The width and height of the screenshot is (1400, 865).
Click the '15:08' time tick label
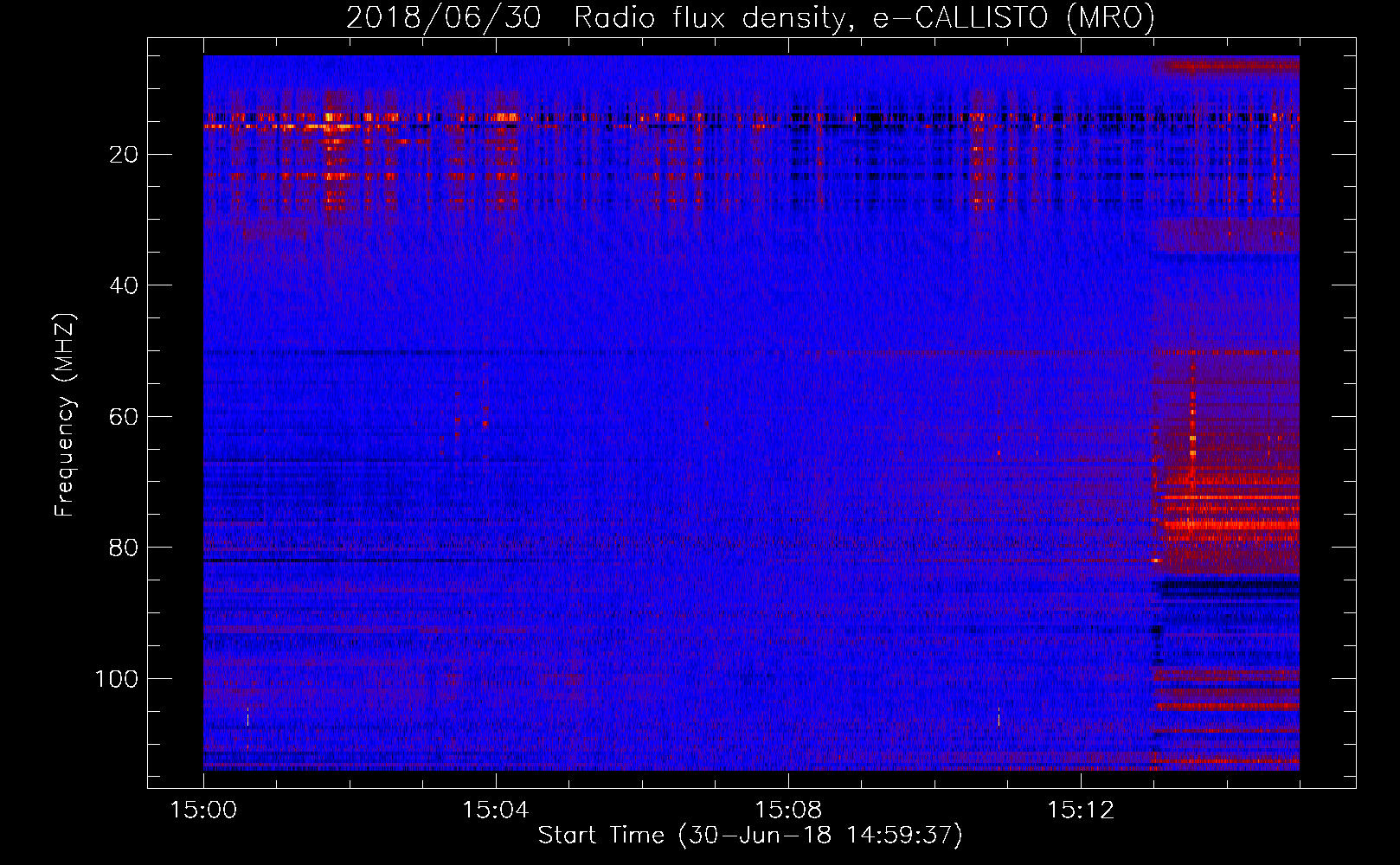click(788, 811)
